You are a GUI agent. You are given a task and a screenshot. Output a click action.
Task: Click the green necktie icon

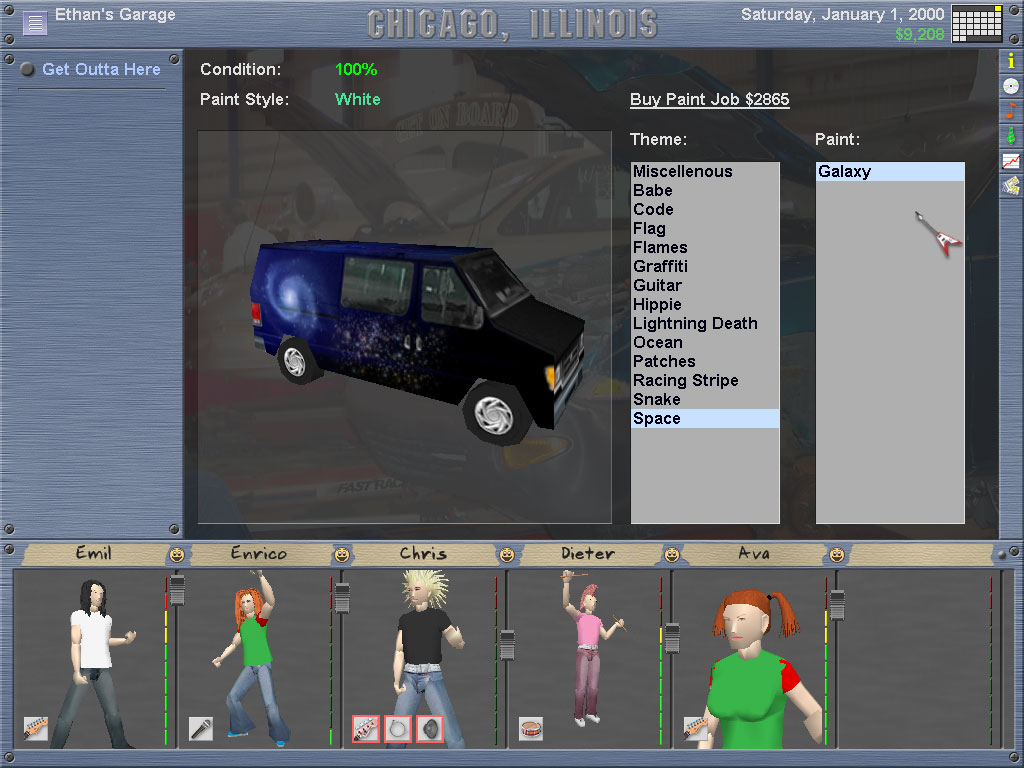[x=1011, y=135]
